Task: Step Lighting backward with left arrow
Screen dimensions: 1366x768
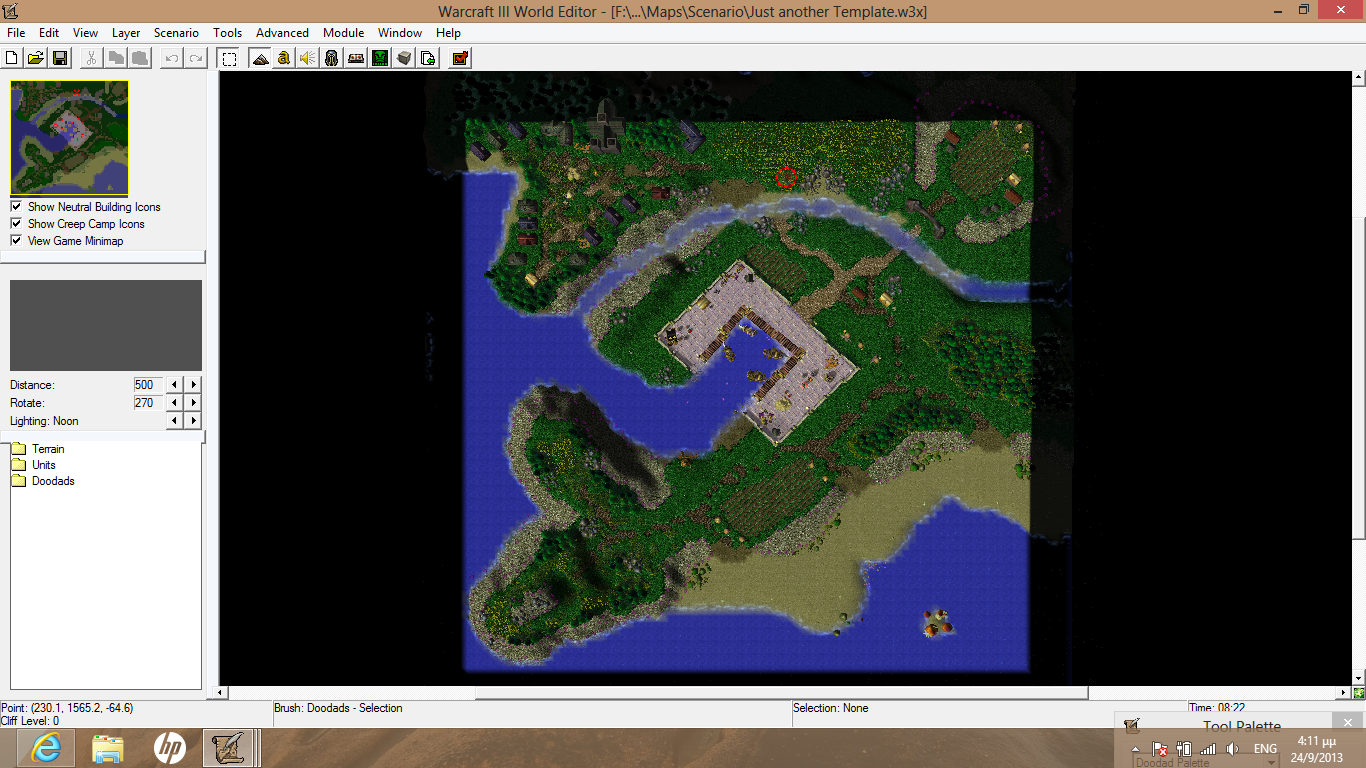Action: [x=175, y=421]
